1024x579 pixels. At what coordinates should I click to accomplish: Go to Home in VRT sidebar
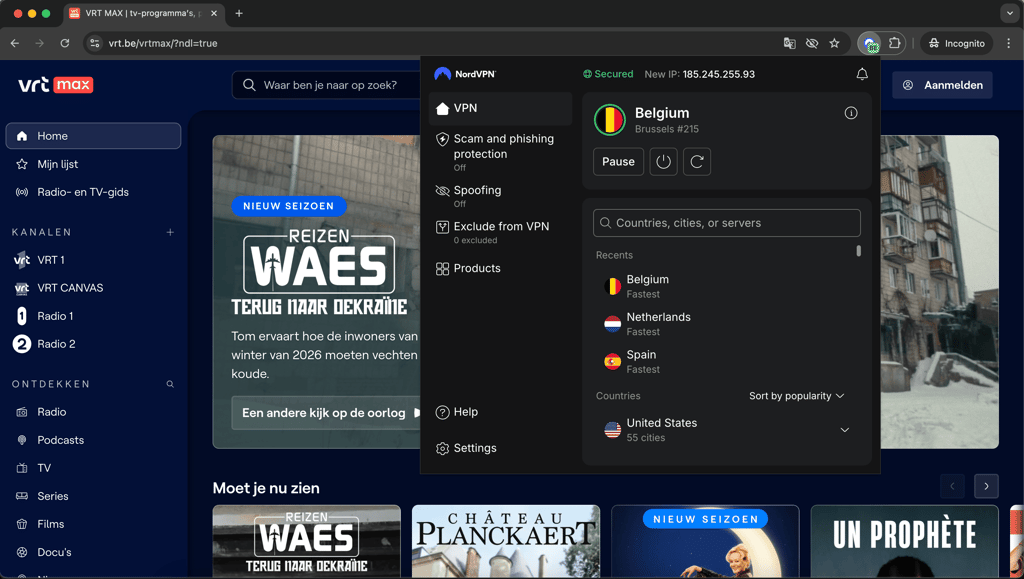pyautogui.click(x=93, y=136)
